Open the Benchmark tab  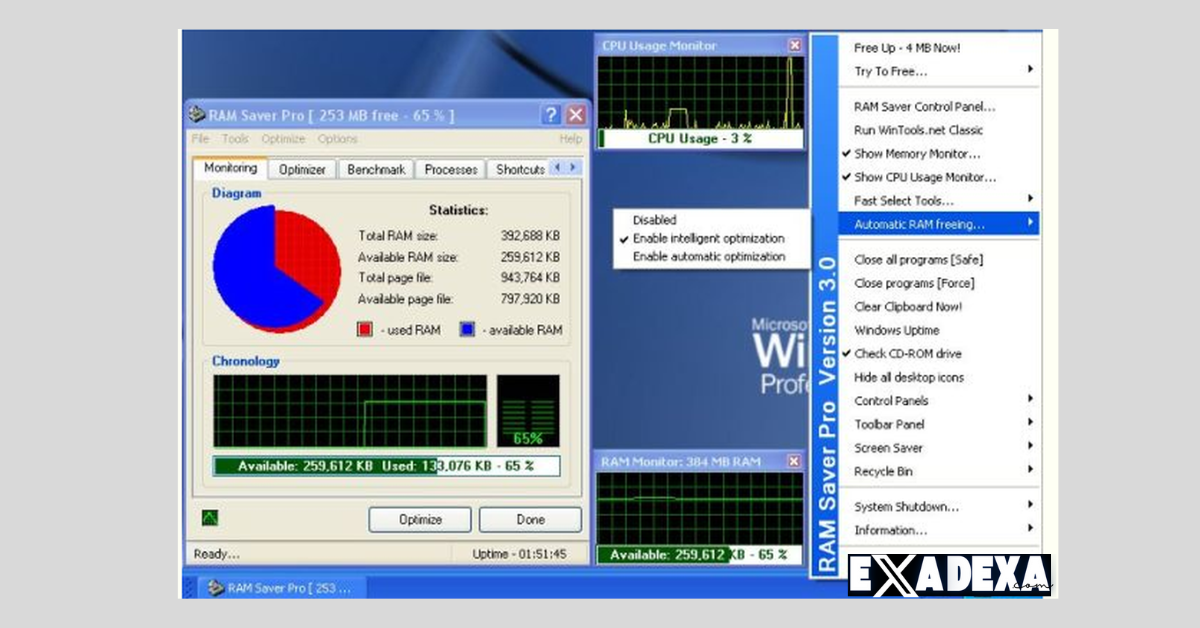coord(375,169)
